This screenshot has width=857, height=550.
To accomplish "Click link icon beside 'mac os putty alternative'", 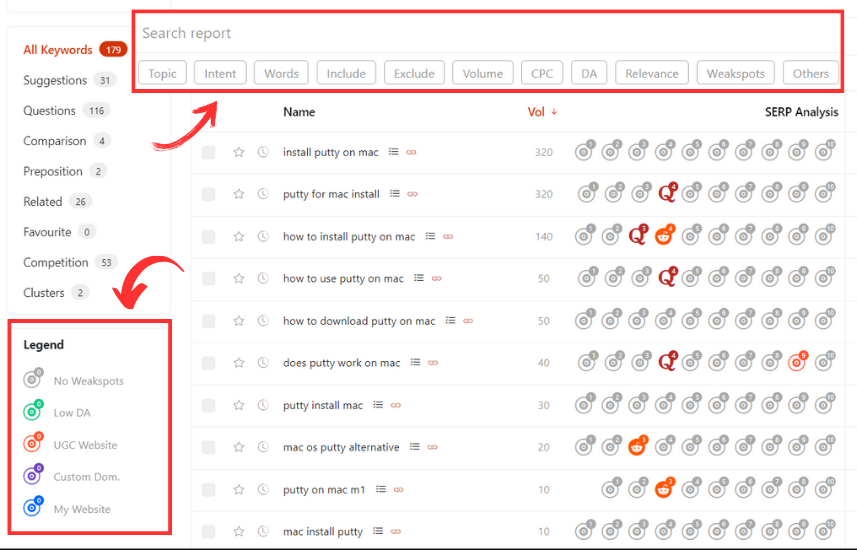I will point(432,447).
